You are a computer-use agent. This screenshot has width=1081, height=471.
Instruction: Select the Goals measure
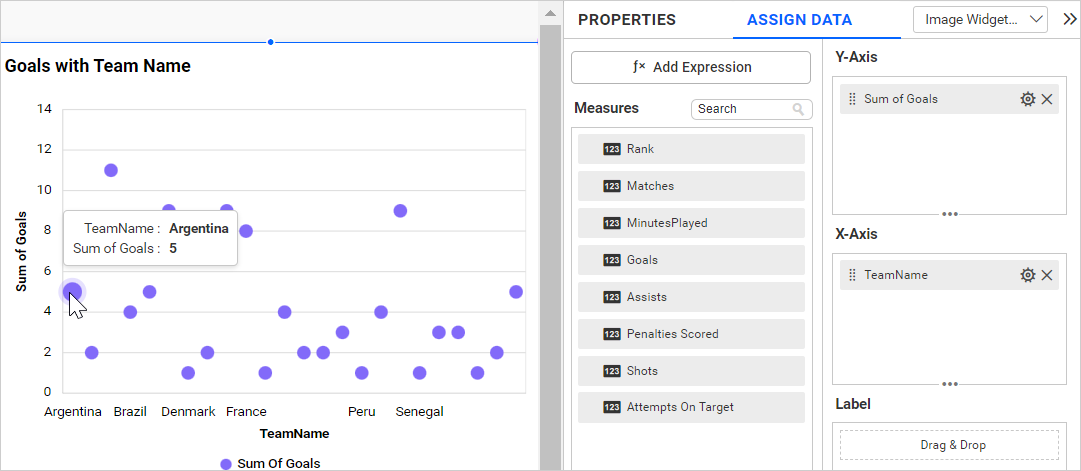[691, 260]
